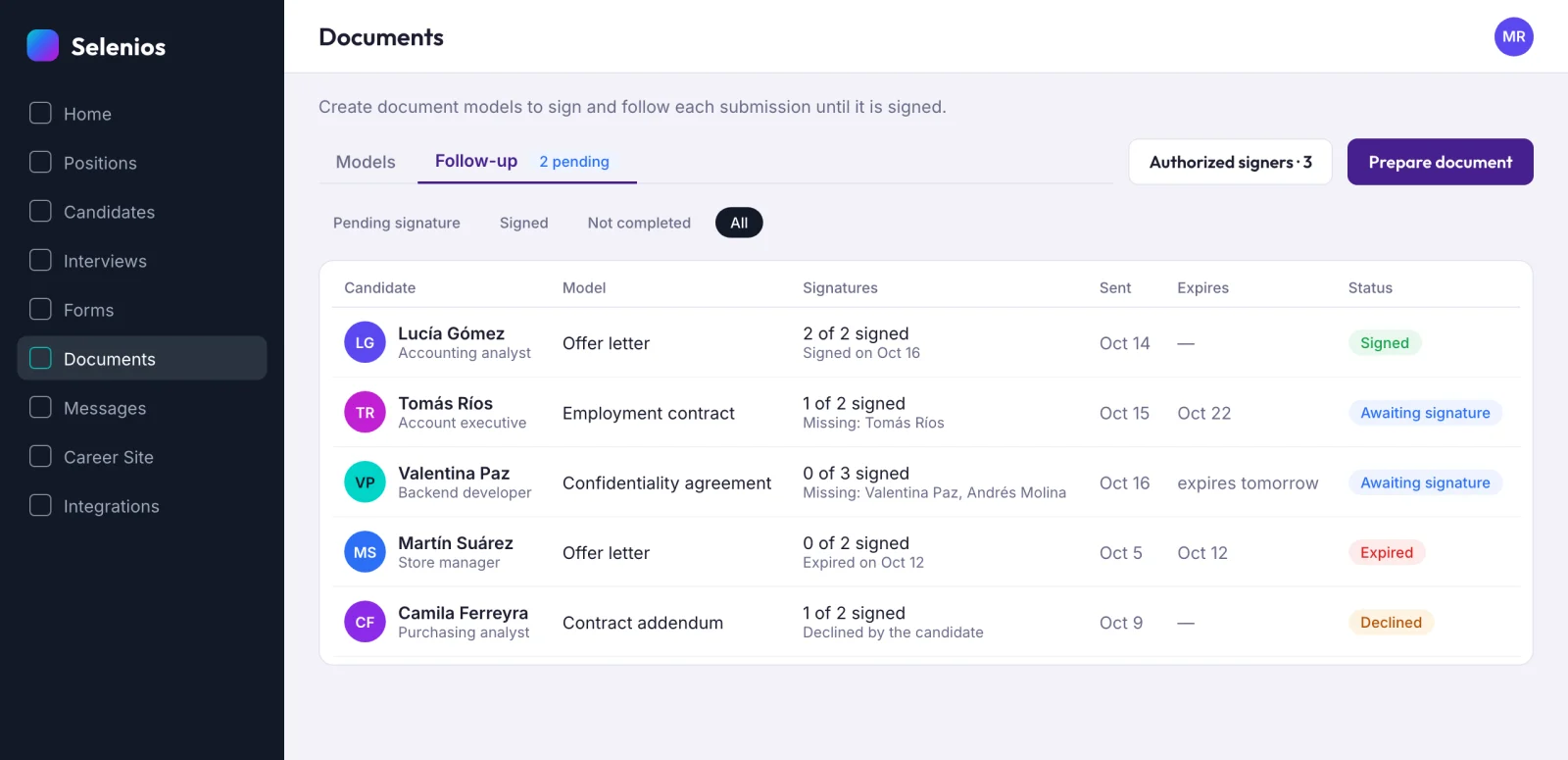Click the Signed status badge for Lucía Gómez
The image size is (1568, 760).
point(1385,343)
